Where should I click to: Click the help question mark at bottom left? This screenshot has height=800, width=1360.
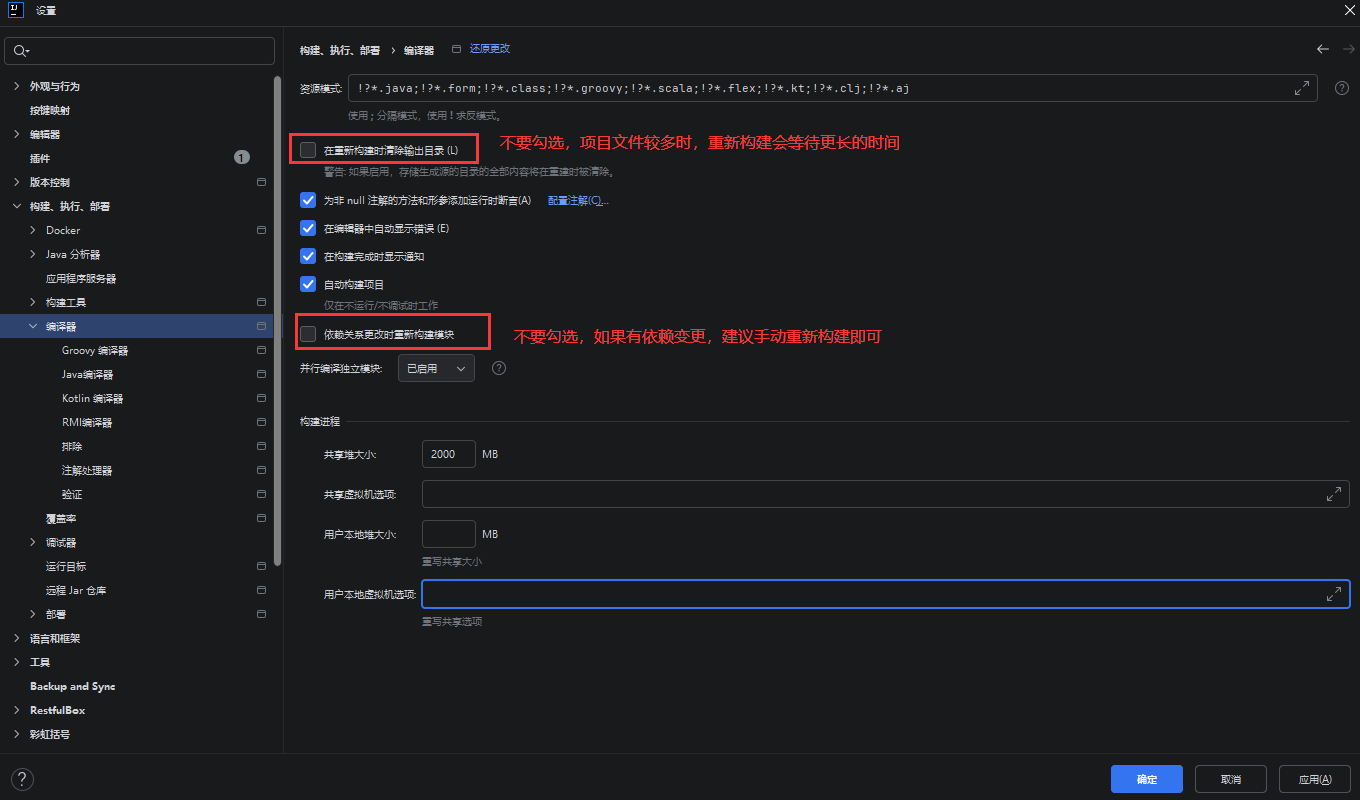[22, 779]
